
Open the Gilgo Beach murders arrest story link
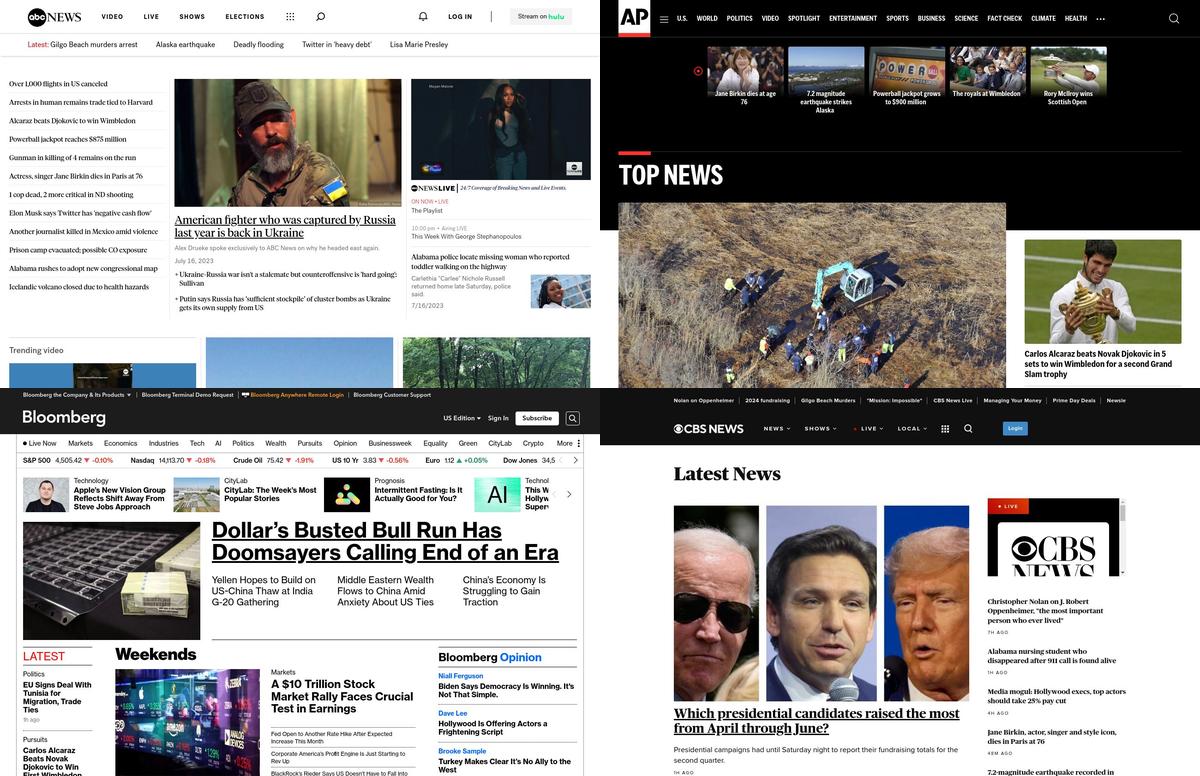pos(93,44)
